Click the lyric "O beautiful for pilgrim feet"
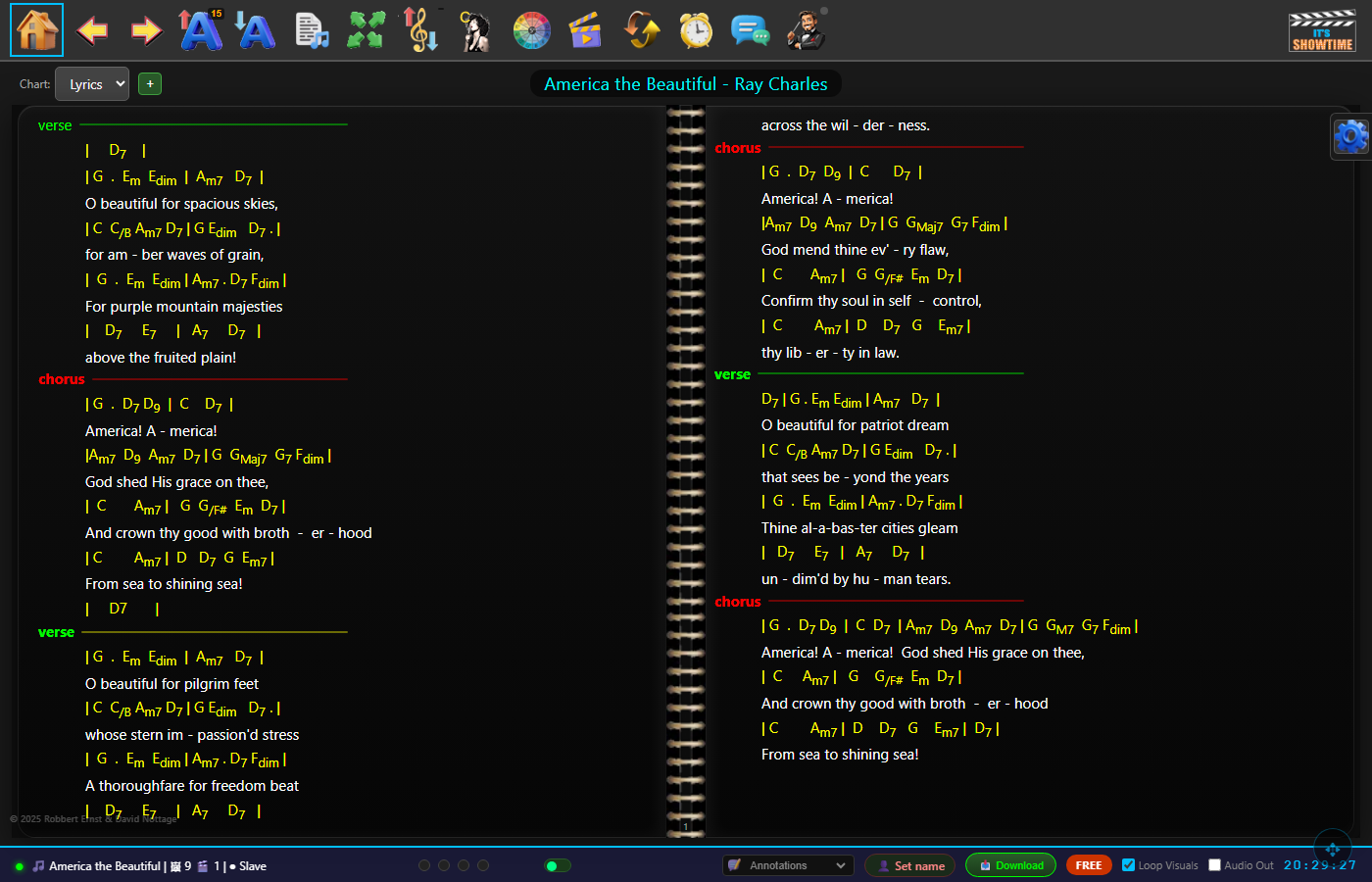1372x882 pixels. tap(172, 684)
